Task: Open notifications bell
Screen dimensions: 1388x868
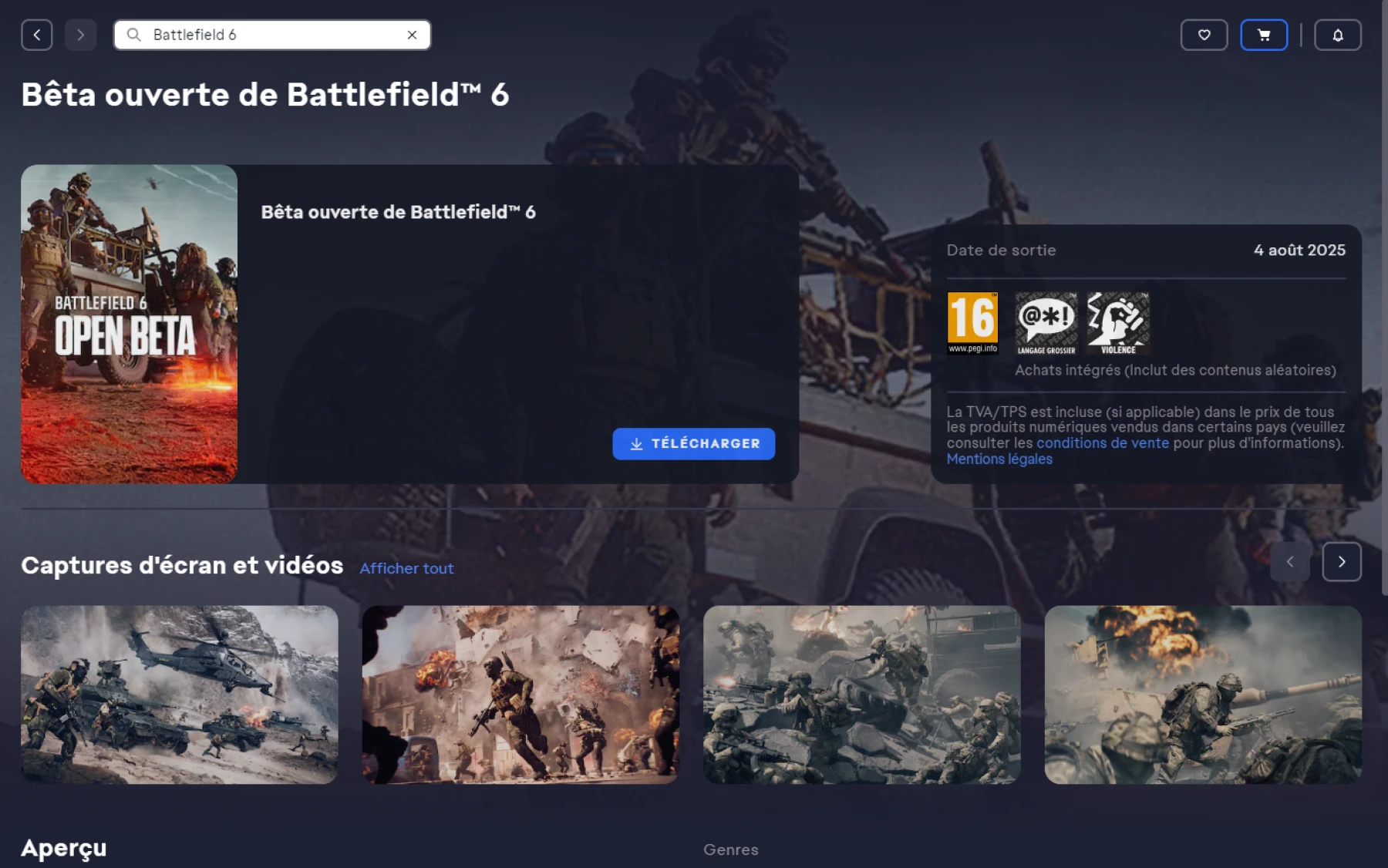Action: pyautogui.click(x=1337, y=35)
